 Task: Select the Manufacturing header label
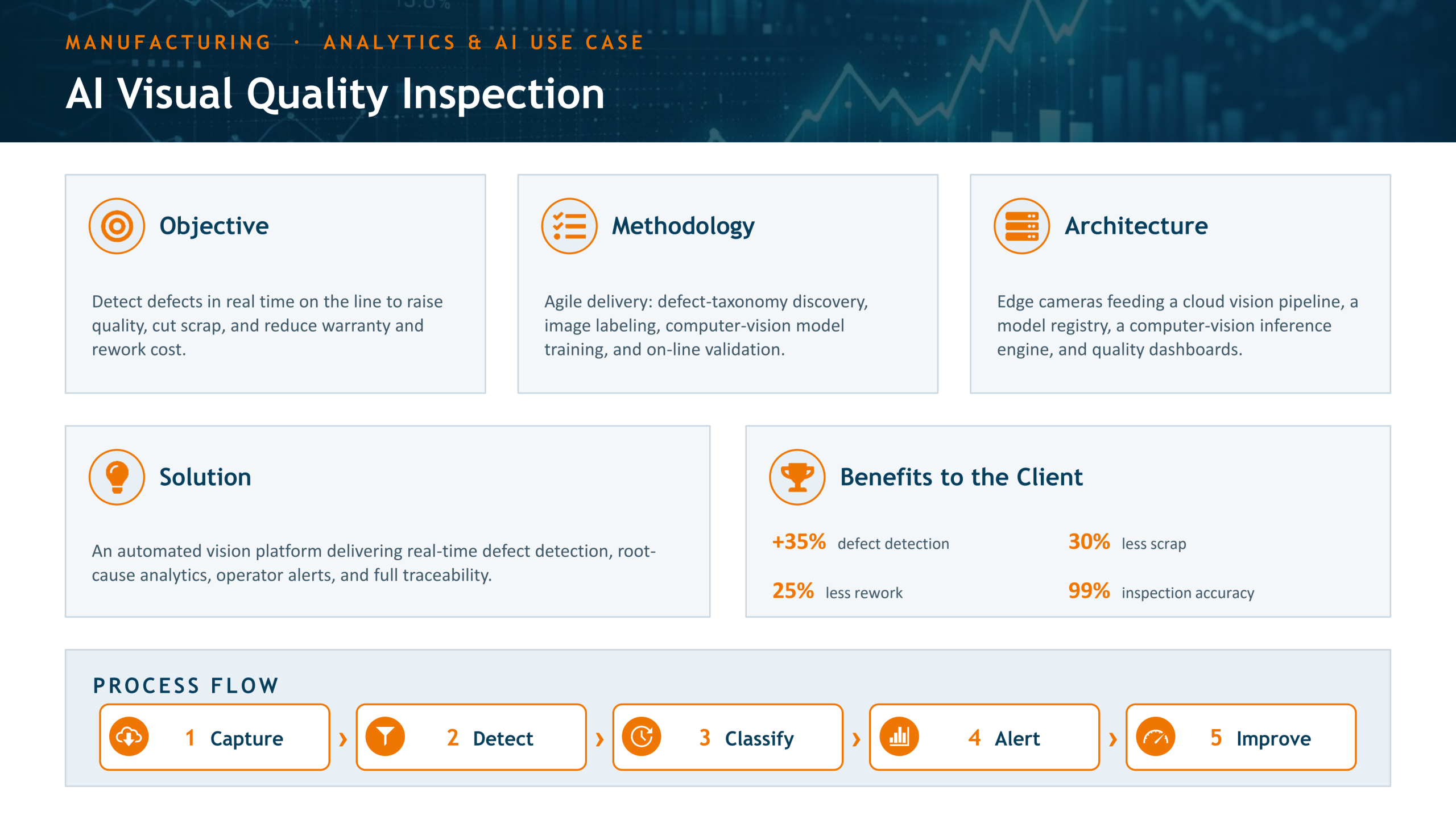(168, 43)
